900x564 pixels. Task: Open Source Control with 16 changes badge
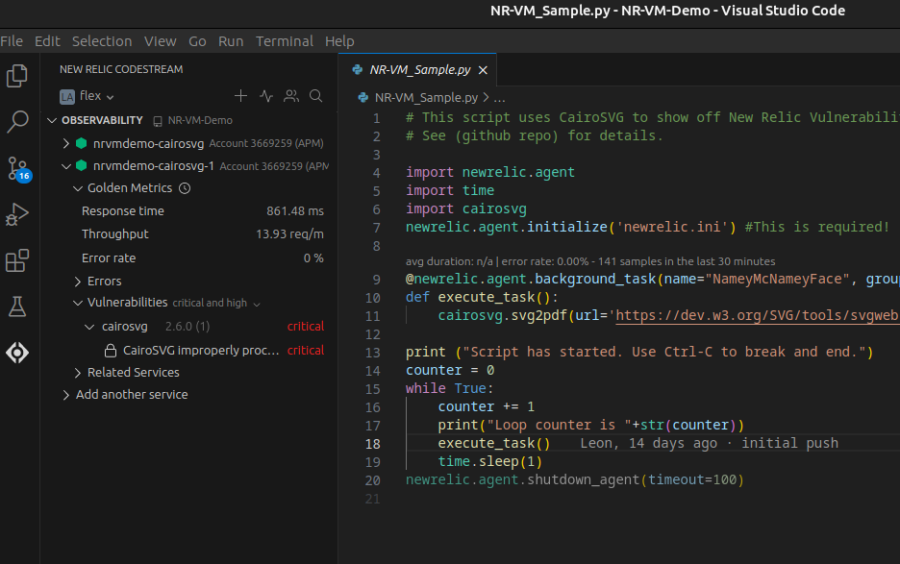[x=17, y=169]
